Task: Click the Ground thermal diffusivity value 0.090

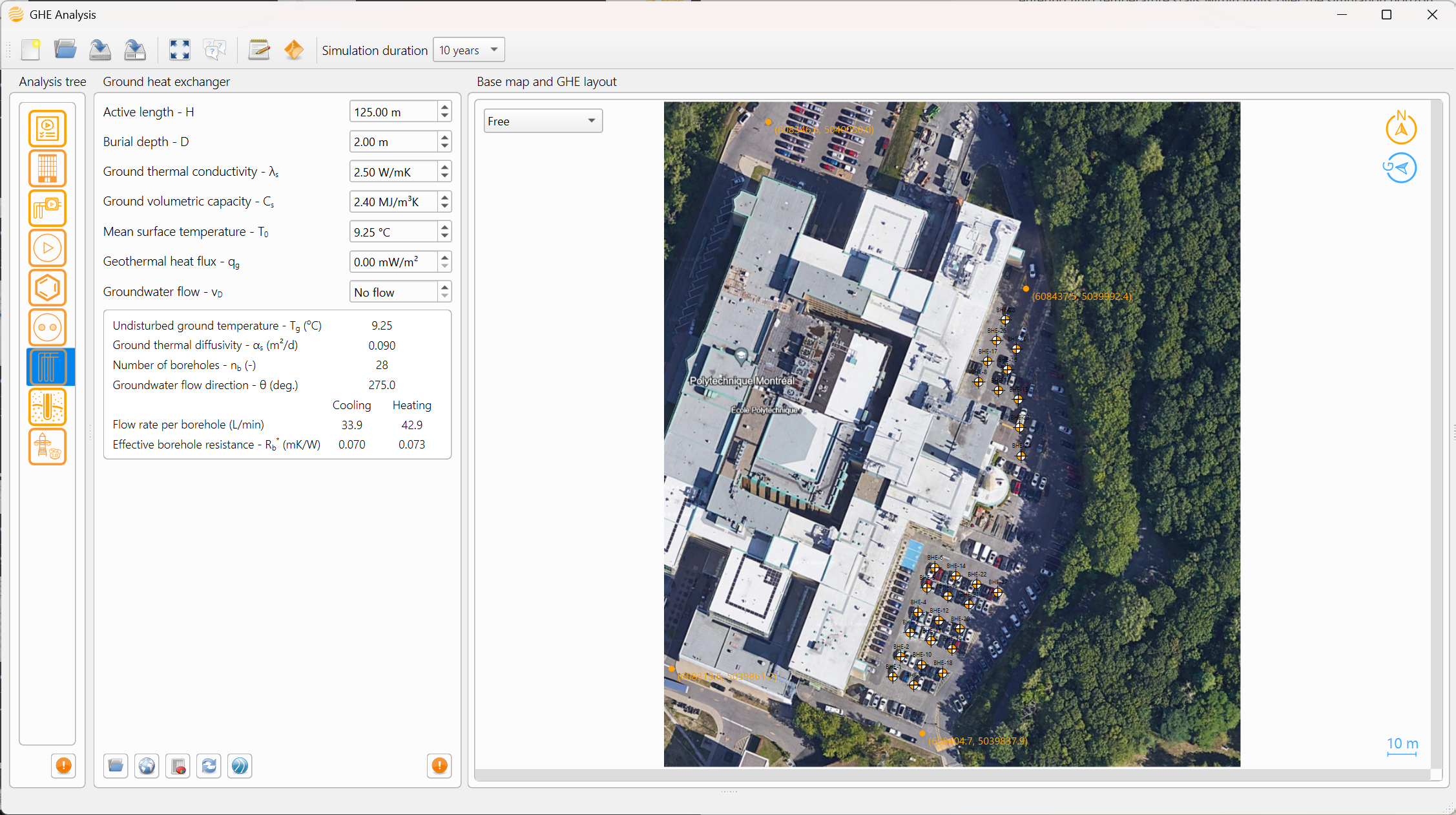Action: (382, 346)
